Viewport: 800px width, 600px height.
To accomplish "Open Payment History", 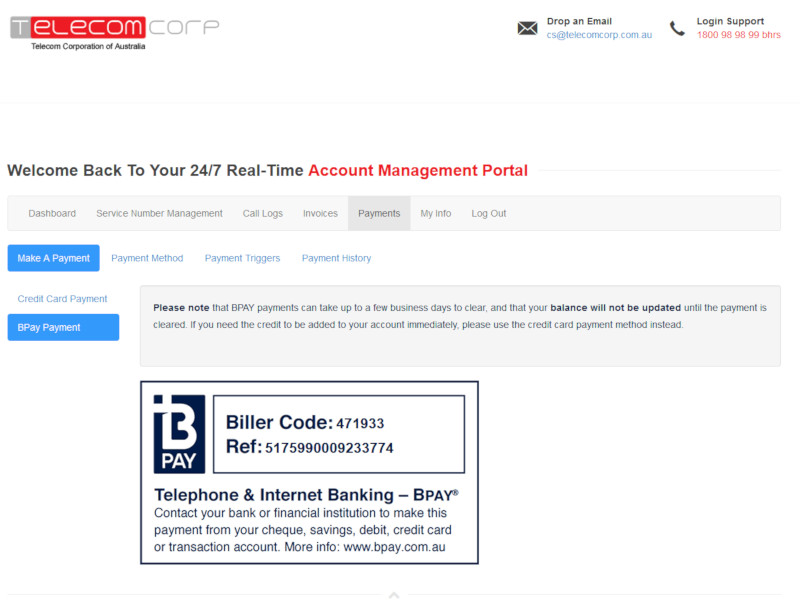I will (x=336, y=257).
